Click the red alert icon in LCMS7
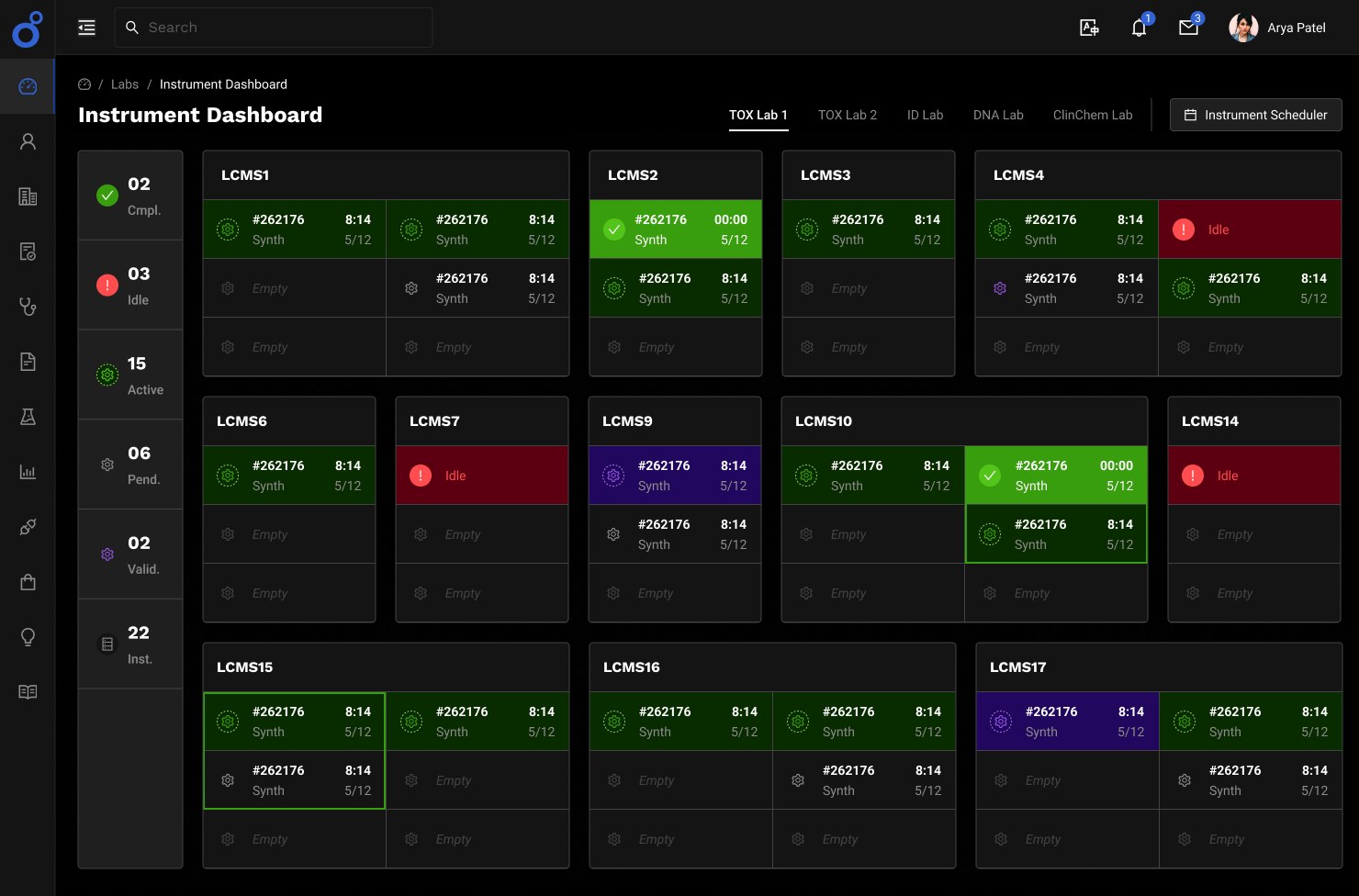The image size is (1359, 896). (x=421, y=476)
